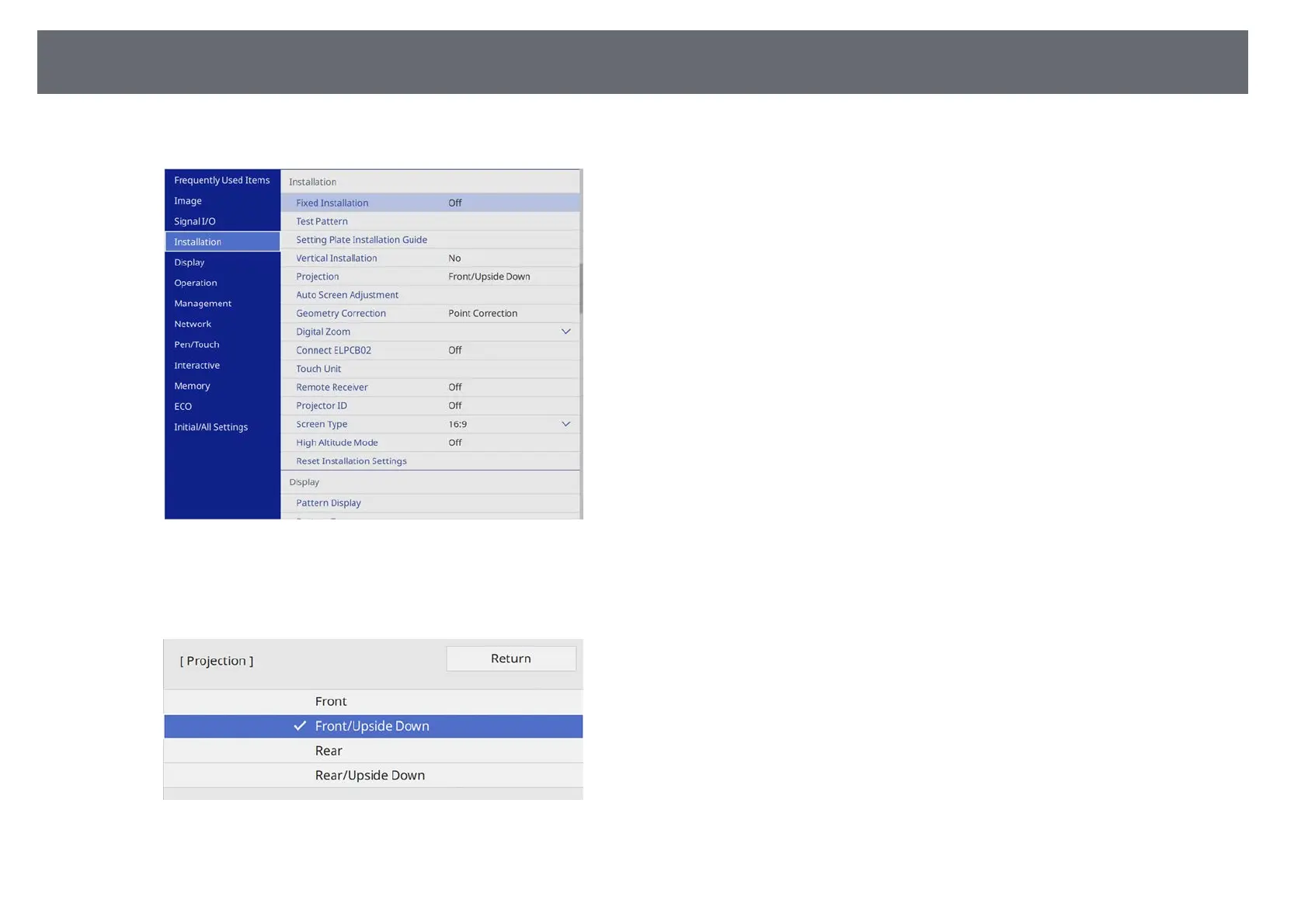1308x924 pixels.
Task: Click the Front/Upside Down value next to Projection
Action: (489, 276)
